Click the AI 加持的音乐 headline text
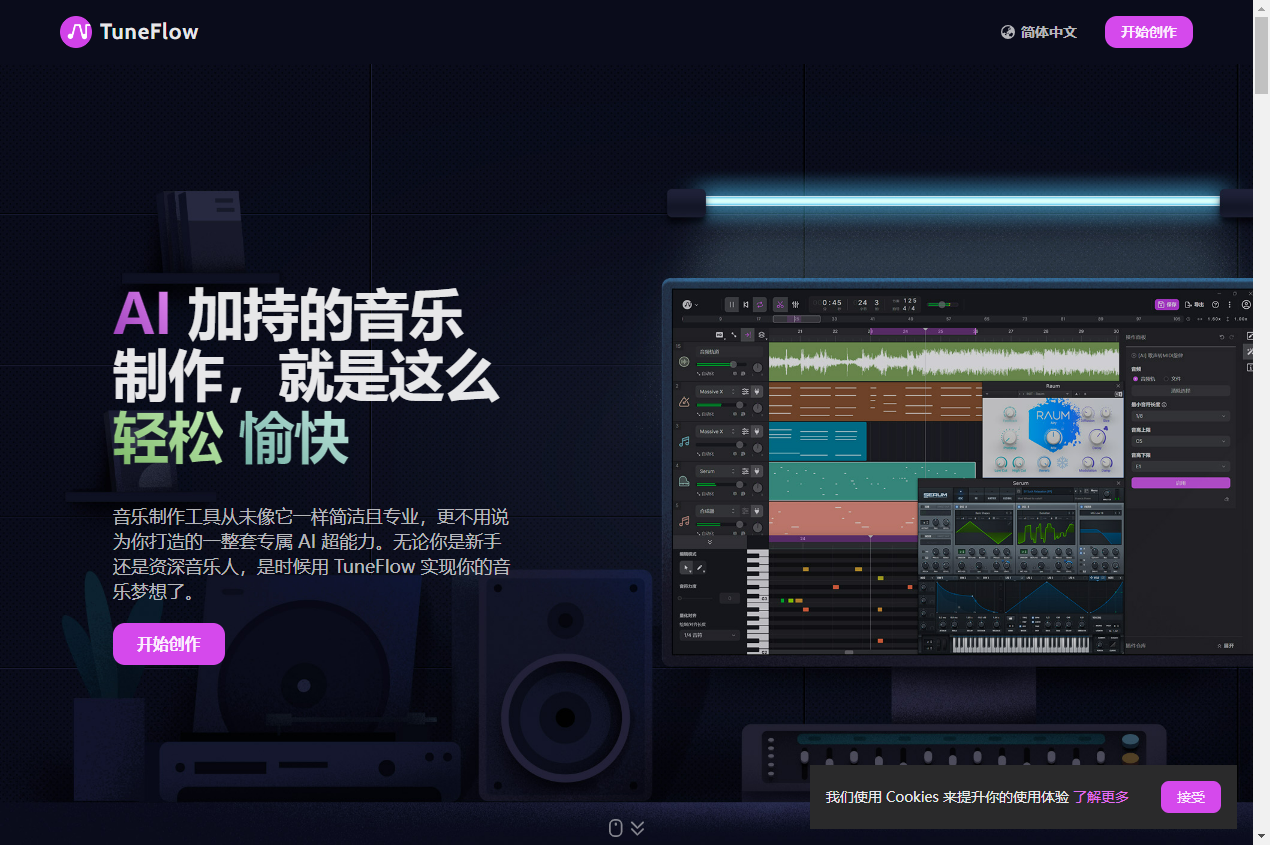The image size is (1270, 845). click(x=288, y=314)
